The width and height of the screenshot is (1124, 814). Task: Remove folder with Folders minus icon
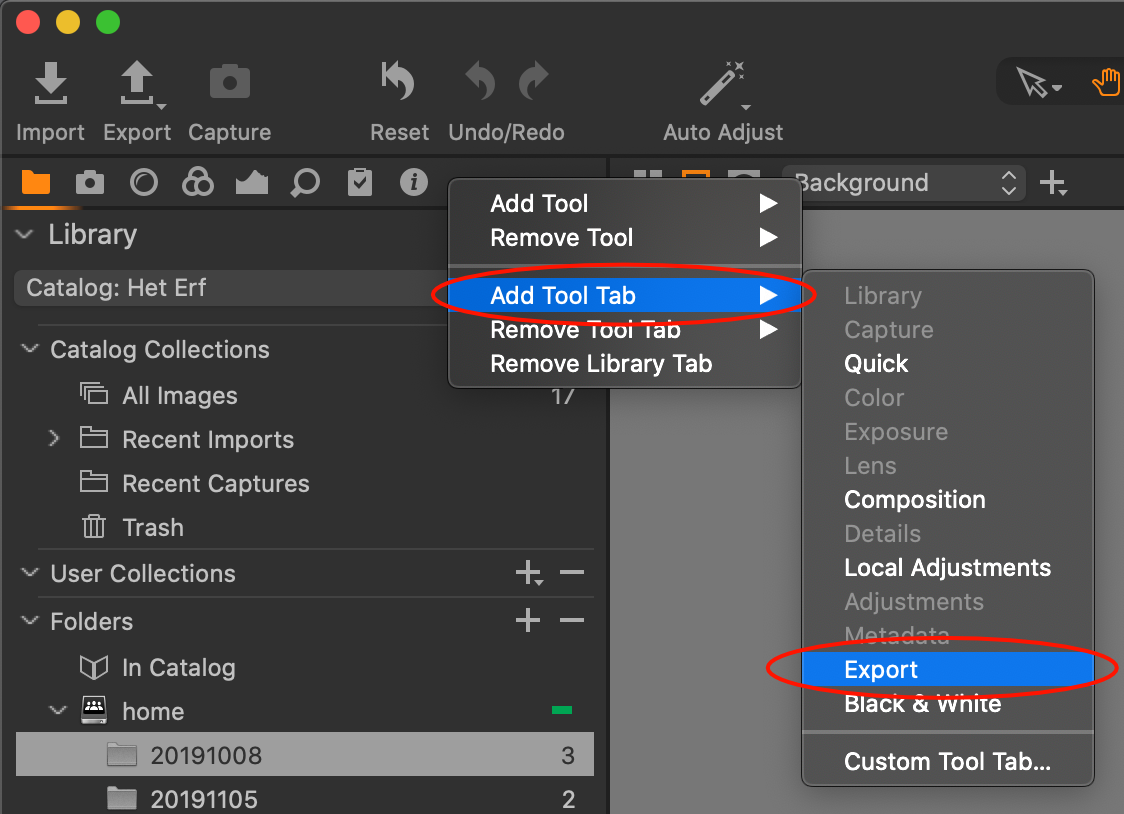point(572,621)
